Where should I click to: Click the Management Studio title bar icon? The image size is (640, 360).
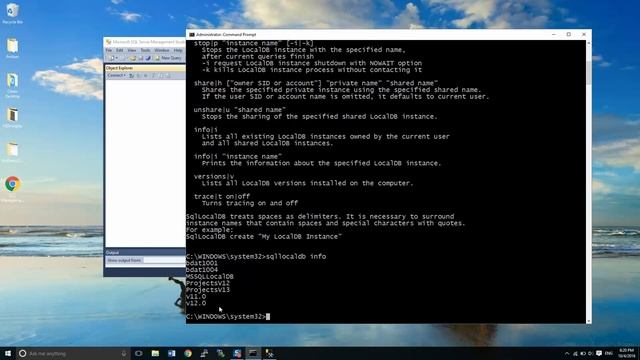(x=109, y=42)
